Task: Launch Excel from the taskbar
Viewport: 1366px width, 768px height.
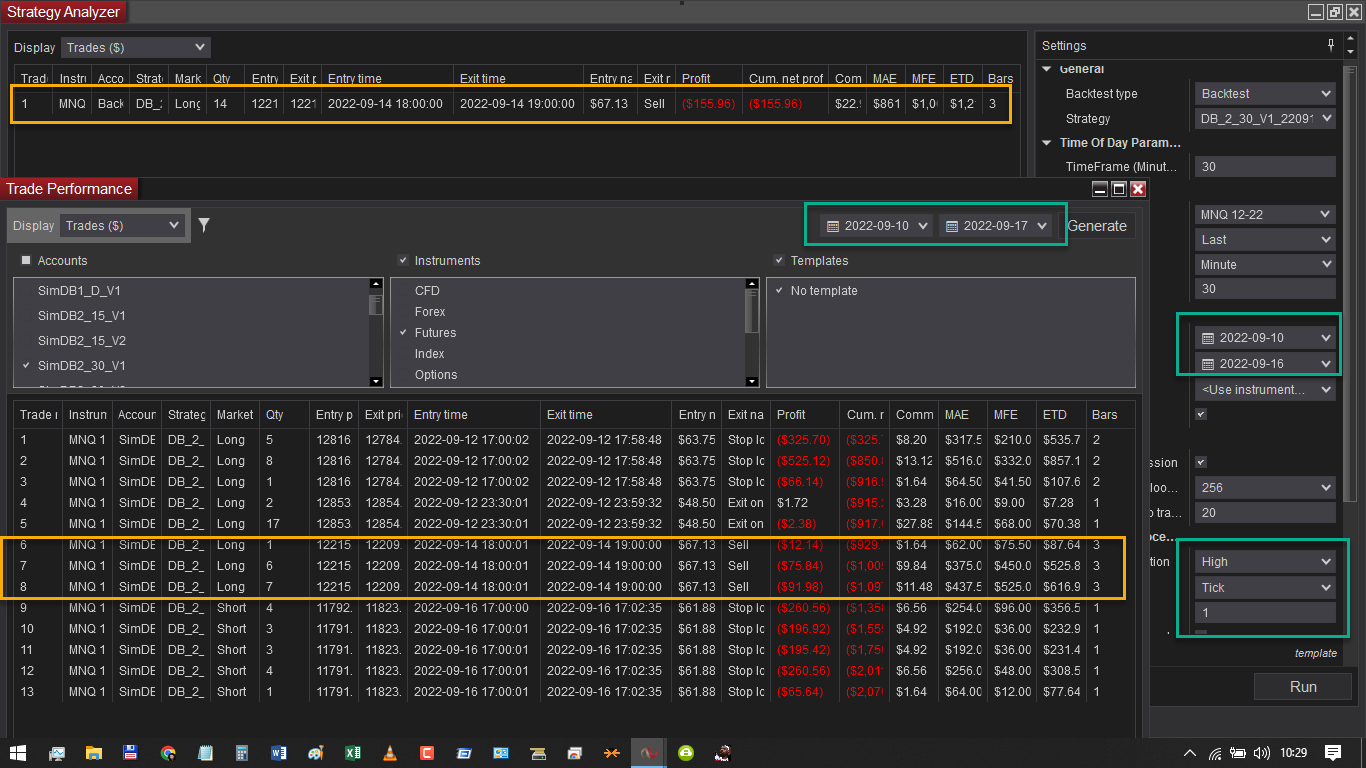Action: [x=352, y=753]
